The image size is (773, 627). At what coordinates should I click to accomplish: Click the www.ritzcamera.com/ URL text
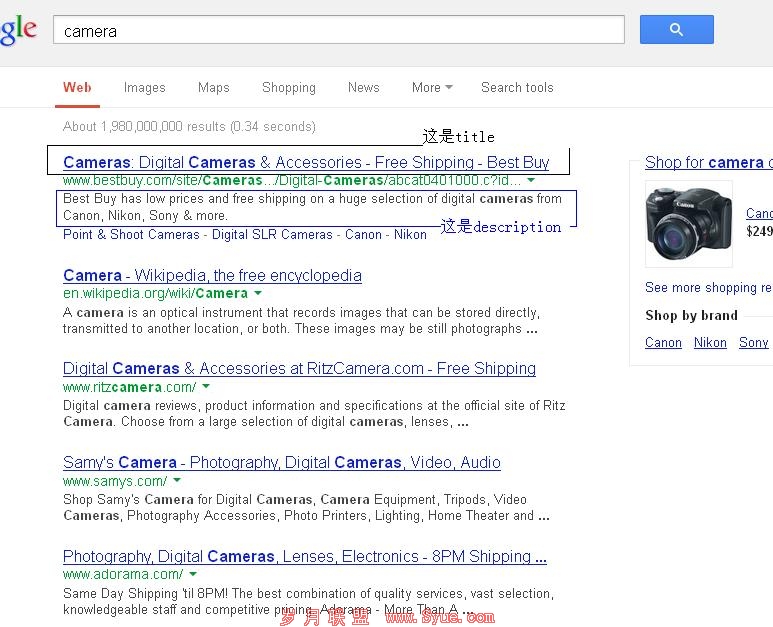(x=130, y=387)
